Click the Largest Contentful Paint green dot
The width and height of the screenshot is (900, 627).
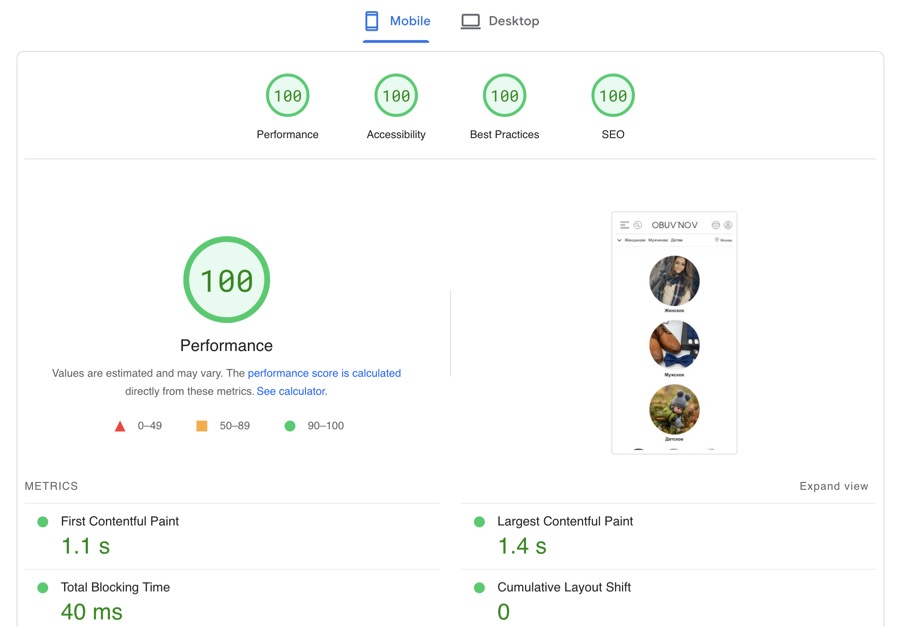click(x=479, y=522)
